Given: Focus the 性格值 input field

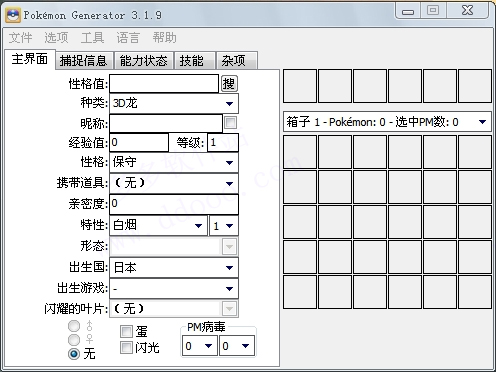Looking at the screenshot, I should (x=164, y=83).
